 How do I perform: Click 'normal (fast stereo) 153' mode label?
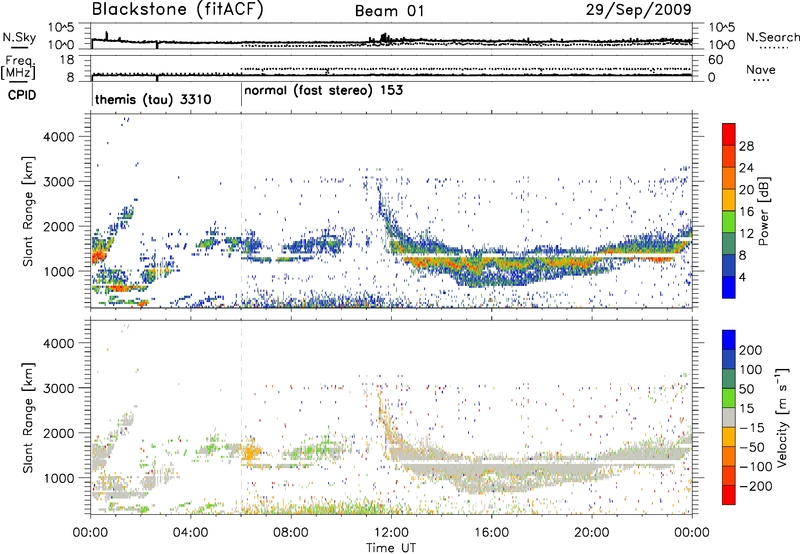(x=323, y=91)
